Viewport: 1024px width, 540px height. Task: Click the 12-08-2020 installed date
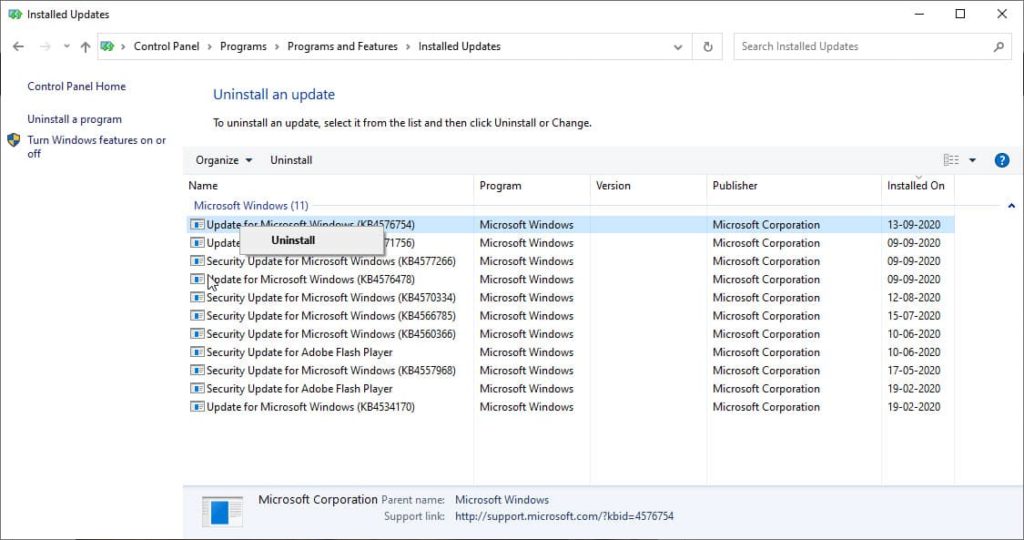click(914, 298)
